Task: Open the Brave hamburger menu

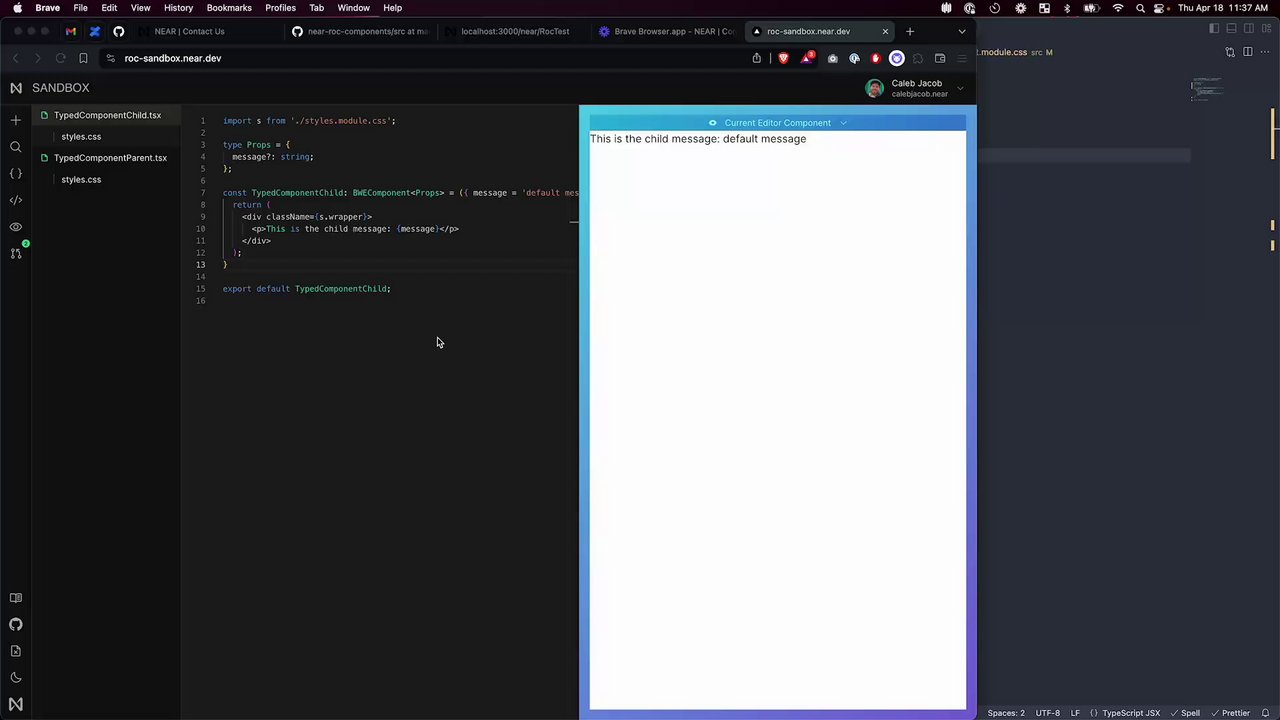Action: click(x=962, y=58)
